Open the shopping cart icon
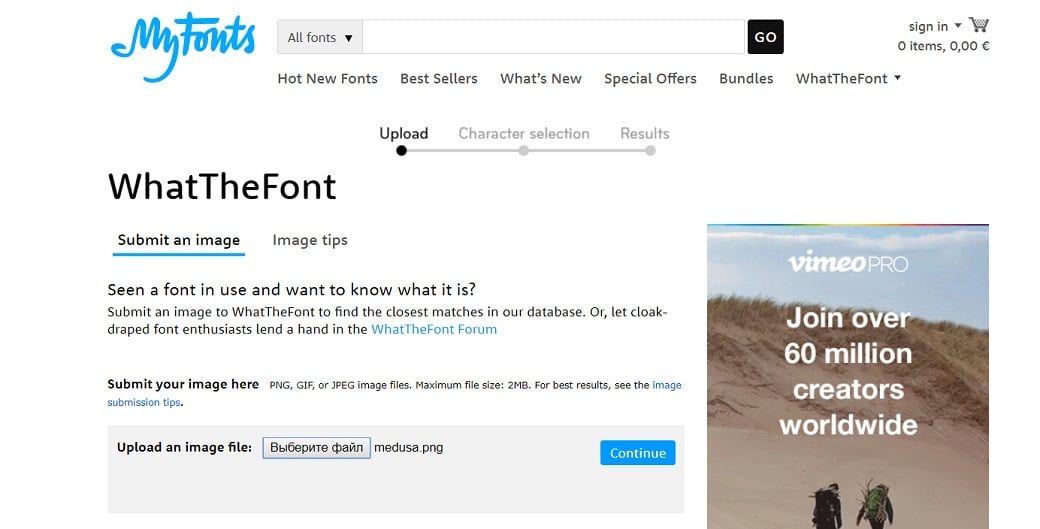The image size is (1040, 529). pyautogui.click(x=978, y=25)
